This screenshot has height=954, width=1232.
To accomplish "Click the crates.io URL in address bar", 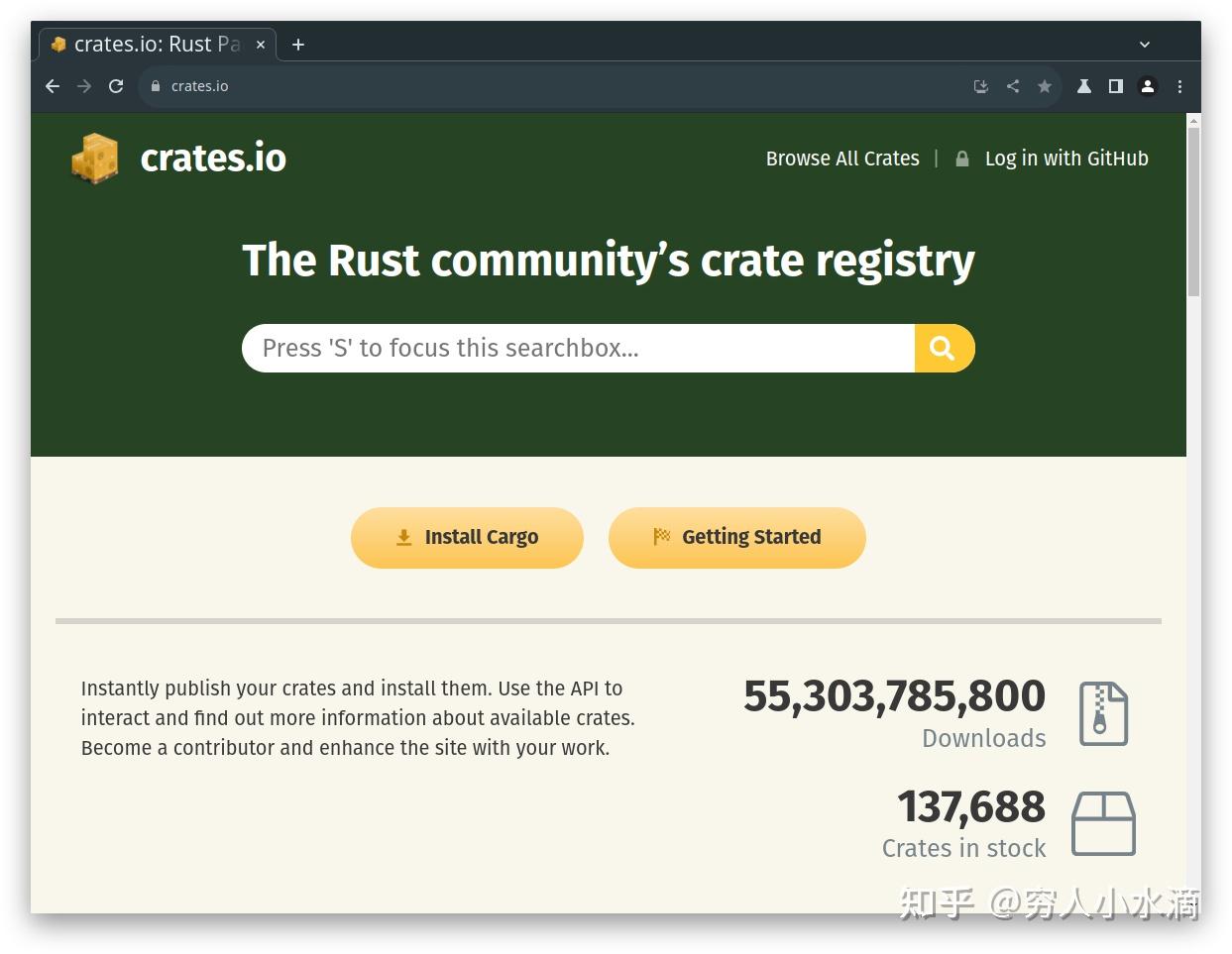I will [199, 86].
